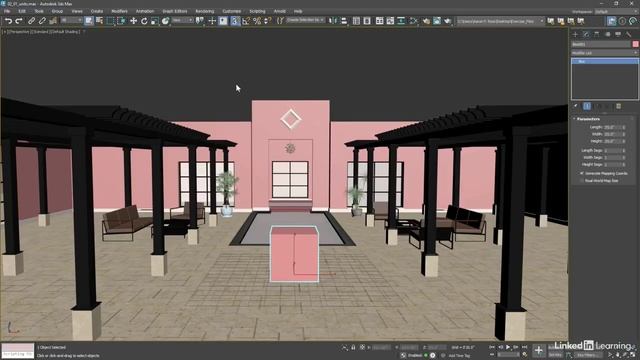Collapse the Parameters rollout

click(x=588, y=119)
